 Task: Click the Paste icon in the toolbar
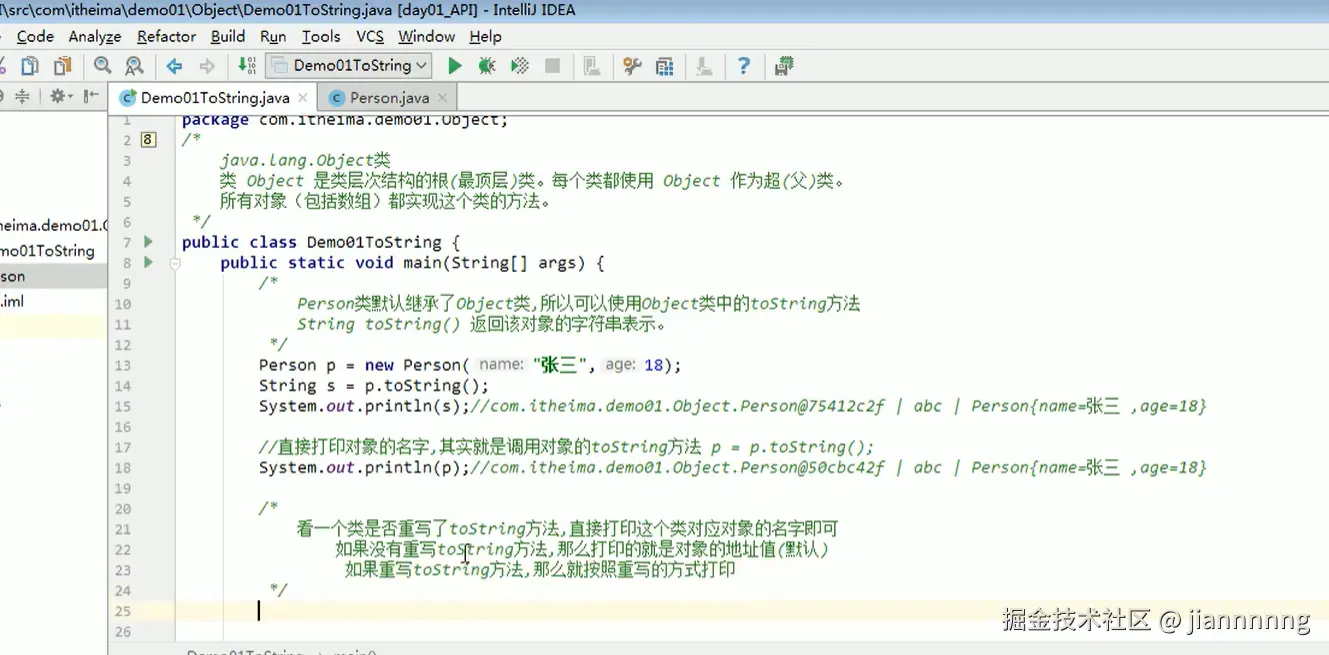60,65
